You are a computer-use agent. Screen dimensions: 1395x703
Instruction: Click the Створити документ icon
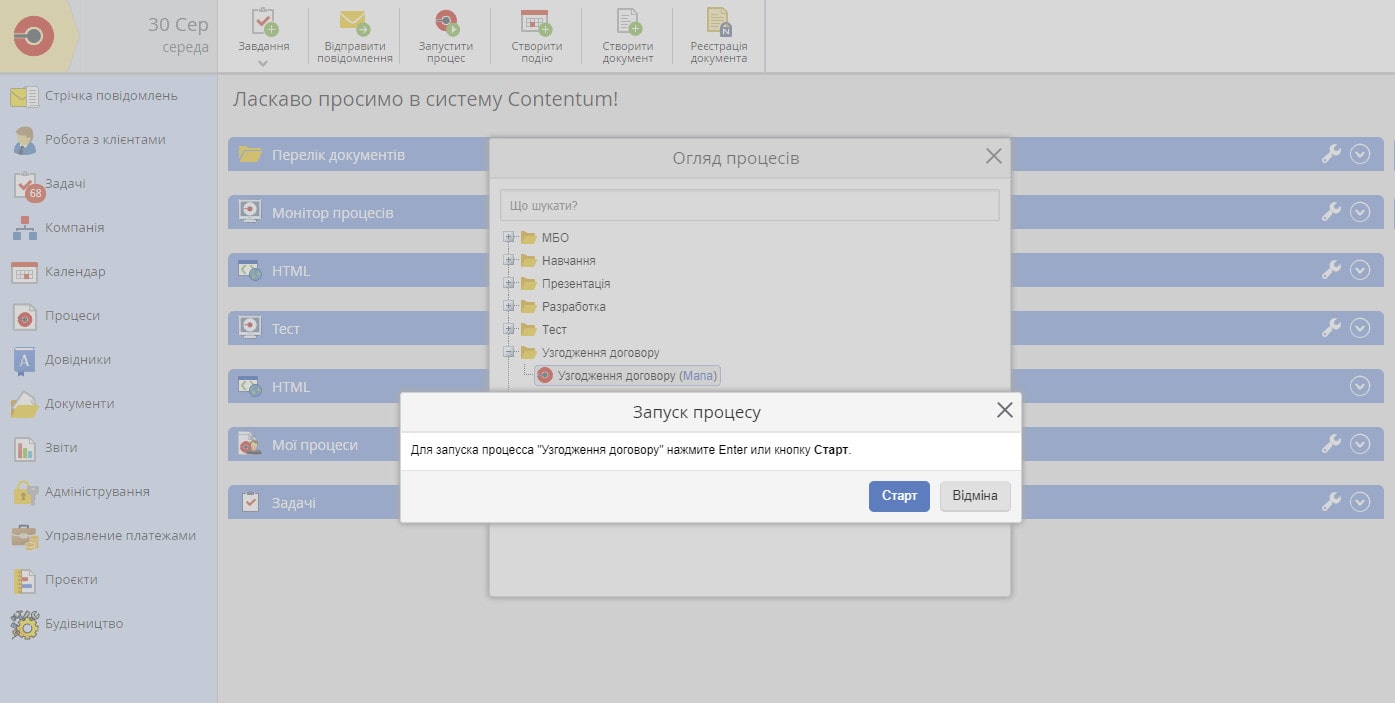[x=628, y=21]
